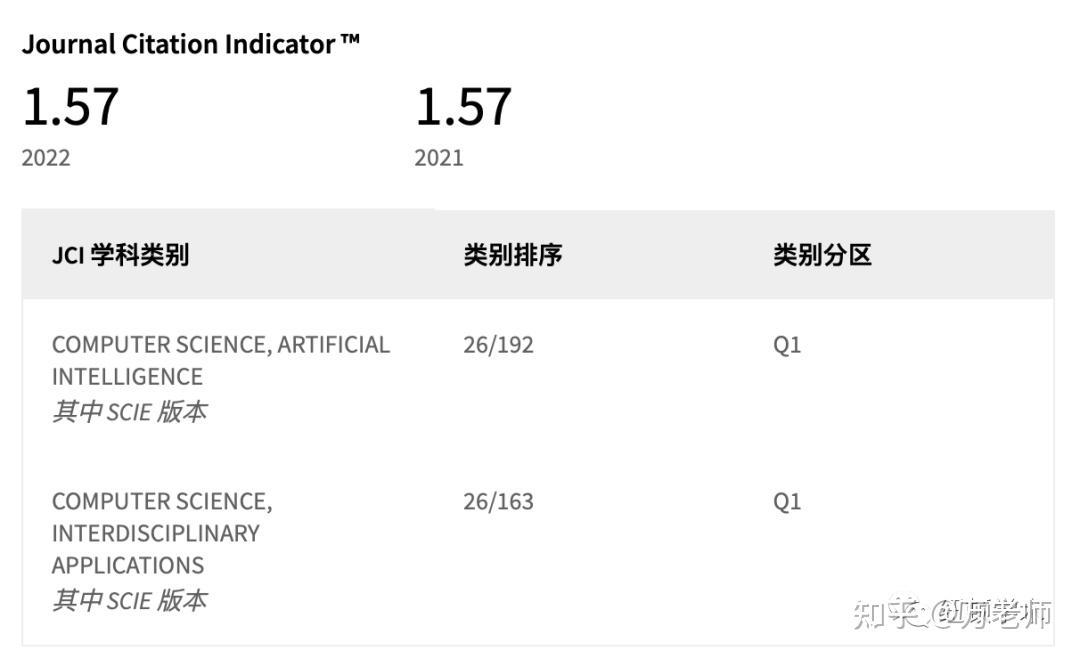Click 其中 SCIE 版本 under Artificial Intelligence
The height and width of the screenshot is (659, 1080).
(x=129, y=411)
